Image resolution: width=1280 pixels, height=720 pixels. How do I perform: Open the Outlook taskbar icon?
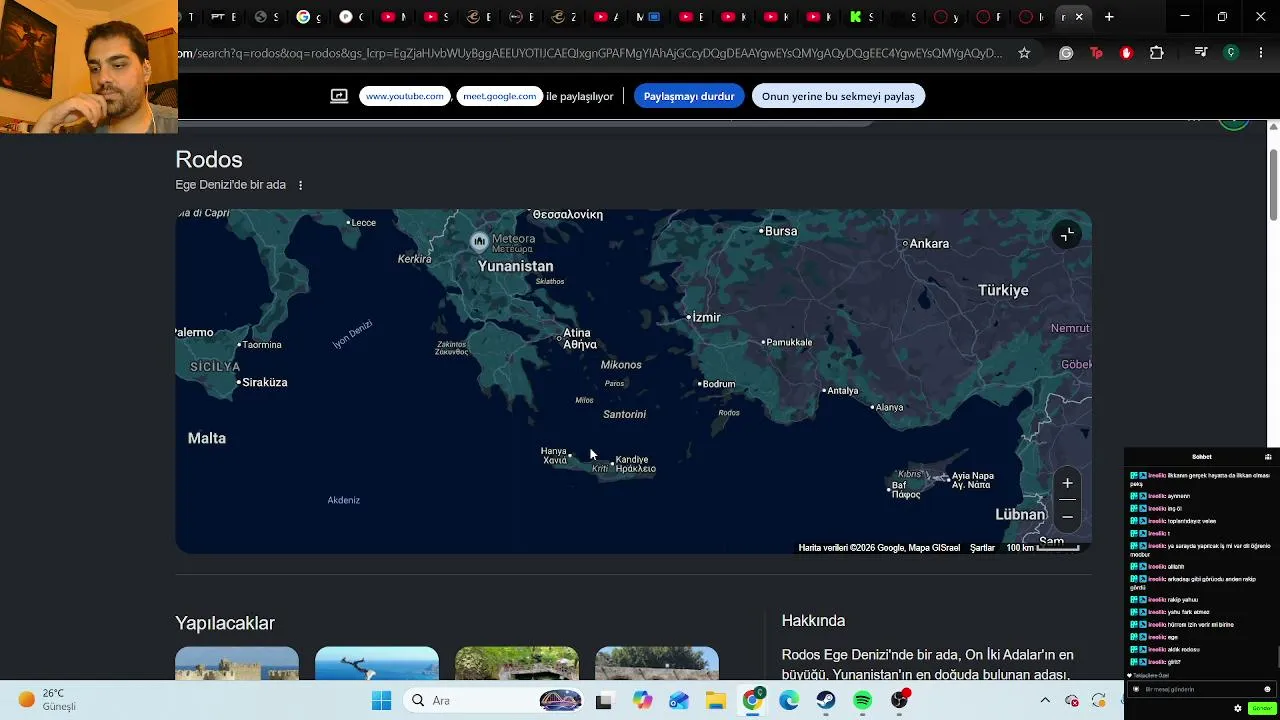(678, 701)
